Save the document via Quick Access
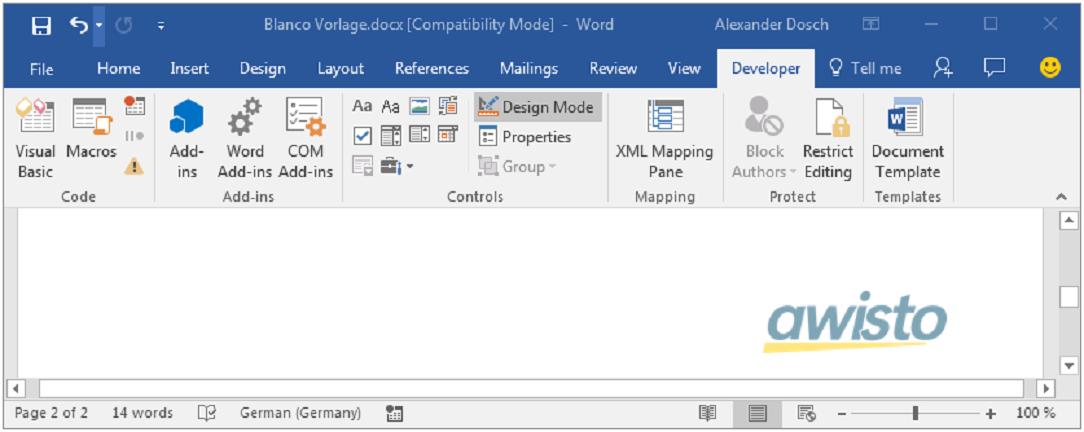The image size is (1084, 432). pos(41,26)
